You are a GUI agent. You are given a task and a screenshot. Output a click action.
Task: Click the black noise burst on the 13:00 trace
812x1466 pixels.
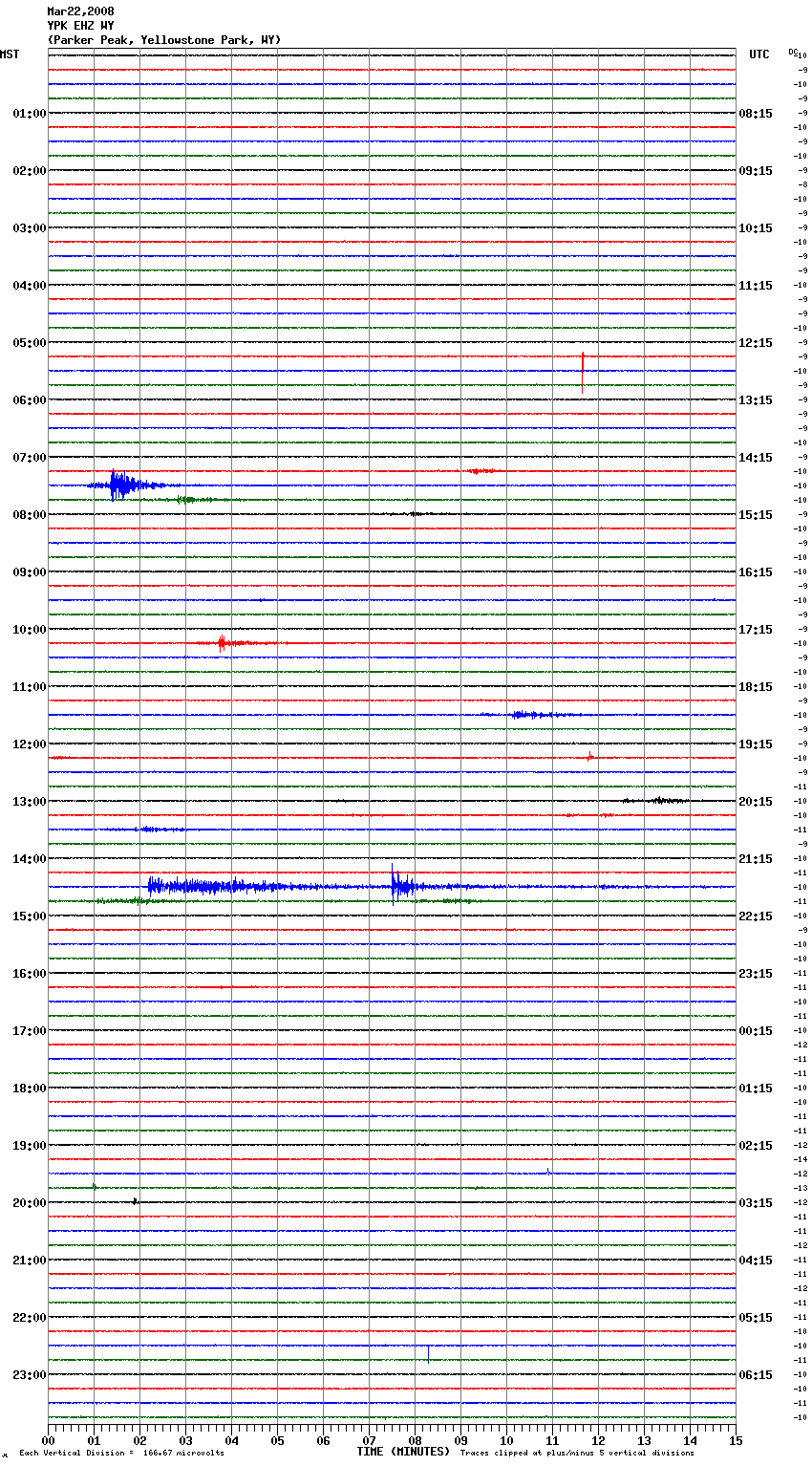click(655, 801)
